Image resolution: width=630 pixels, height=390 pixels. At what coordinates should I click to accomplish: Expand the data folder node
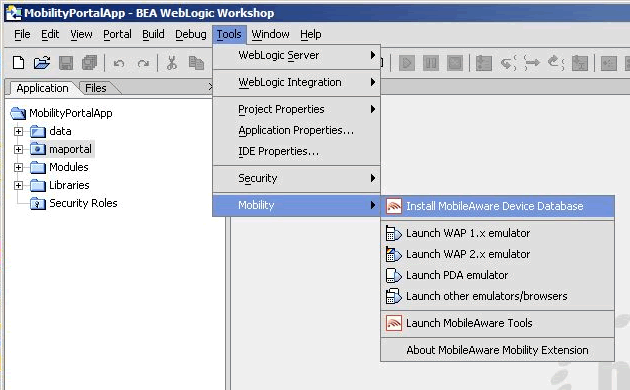pos(18,131)
